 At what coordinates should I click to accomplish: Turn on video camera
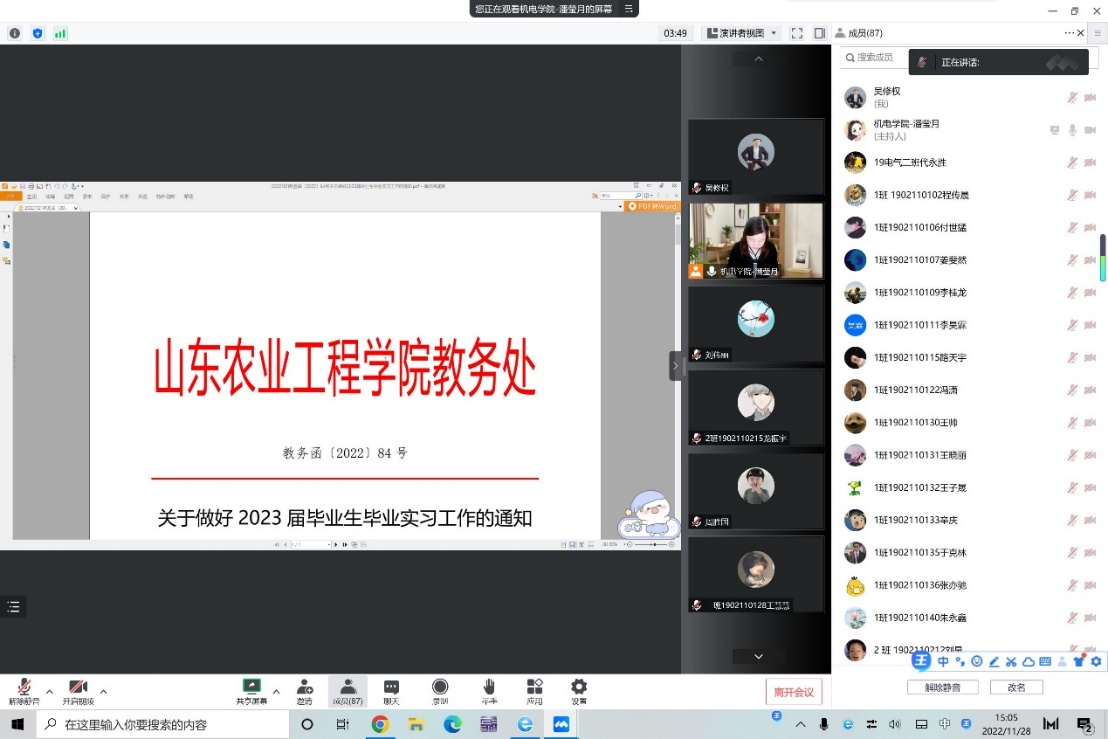[x=78, y=690]
